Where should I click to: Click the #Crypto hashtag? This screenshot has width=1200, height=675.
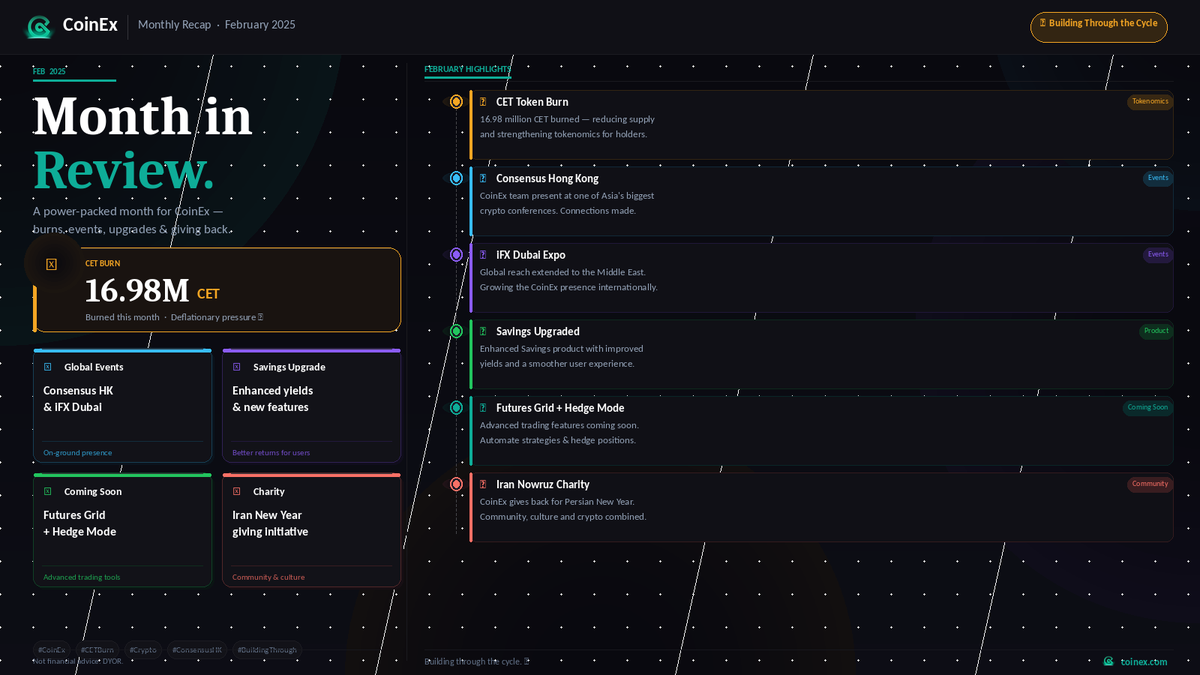(x=143, y=650)
